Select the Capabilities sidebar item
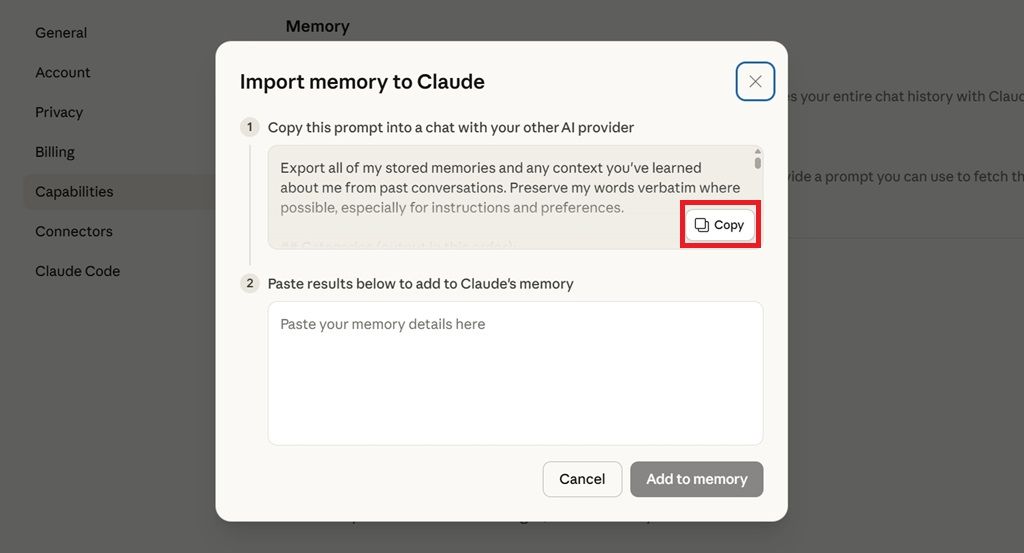This screenshot has width=1024, height=553. (x=74, y=191)
